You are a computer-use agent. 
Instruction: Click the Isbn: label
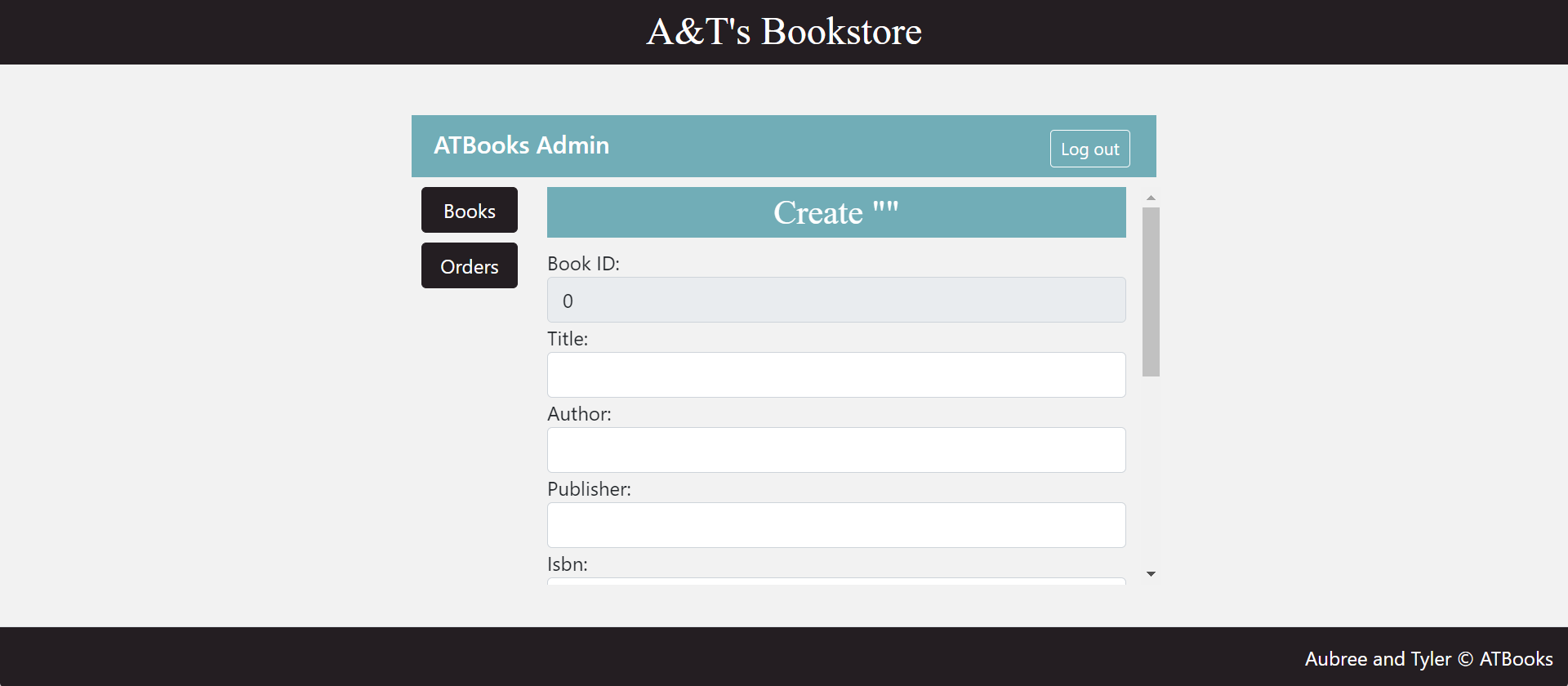coord(568,564)
